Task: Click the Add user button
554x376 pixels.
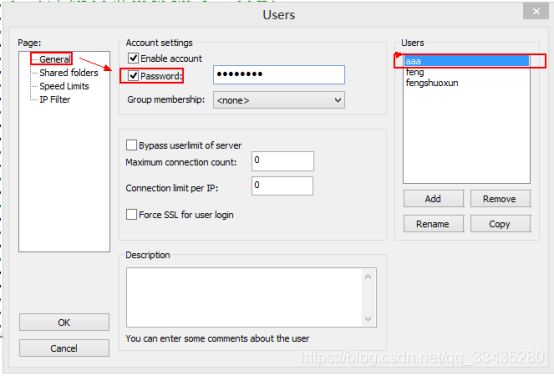Action: (434, 199)
